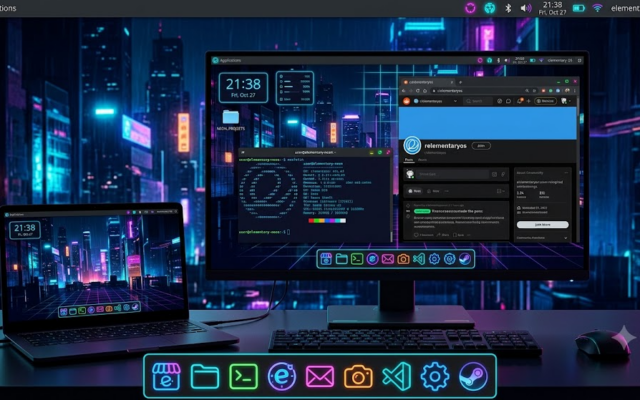Image resolution: width=640 pixels, height=400 pixels.
Task: Open top panel clock showing 21:38
Action: (x=552, y=8)
